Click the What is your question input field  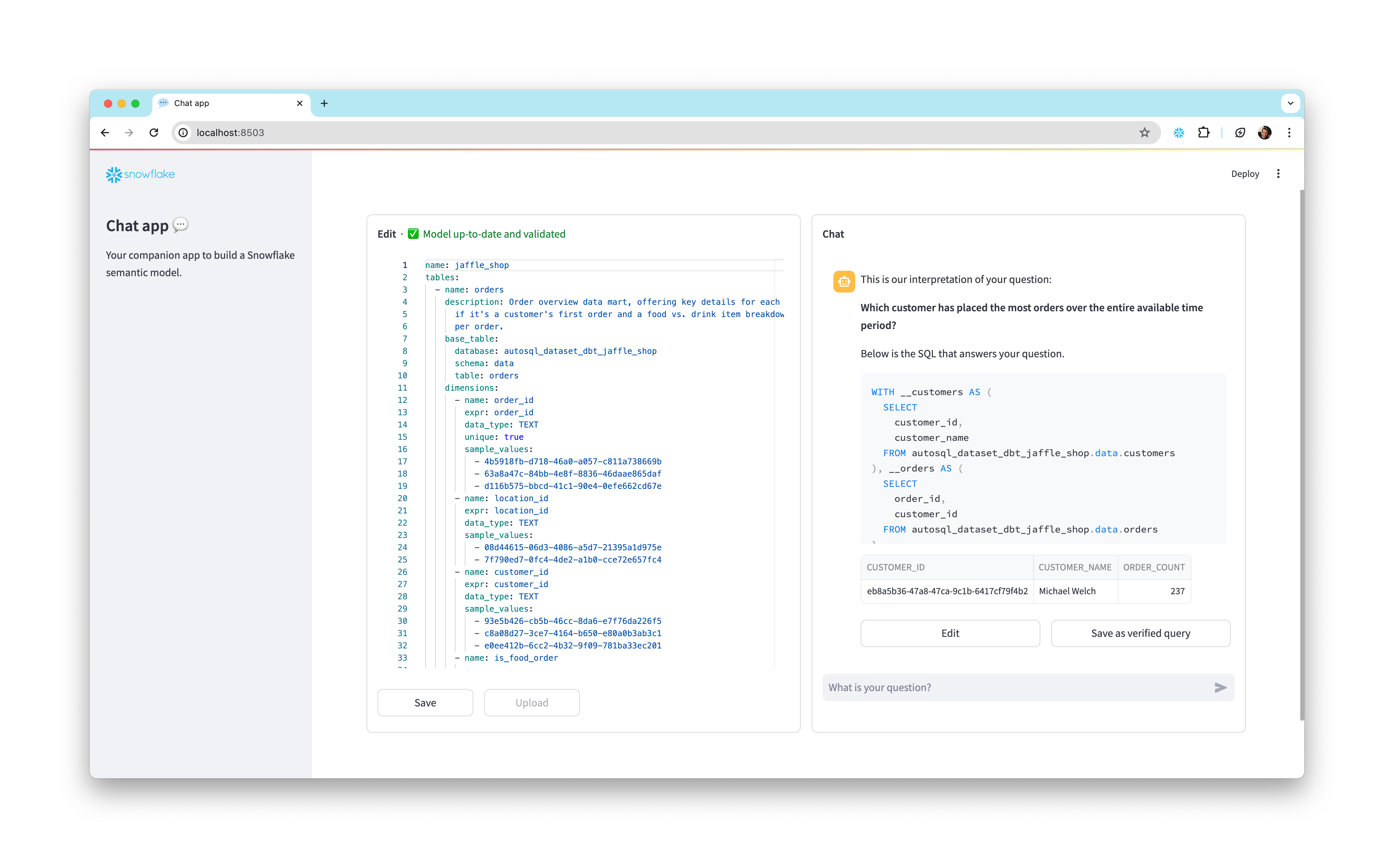point(976,687)
